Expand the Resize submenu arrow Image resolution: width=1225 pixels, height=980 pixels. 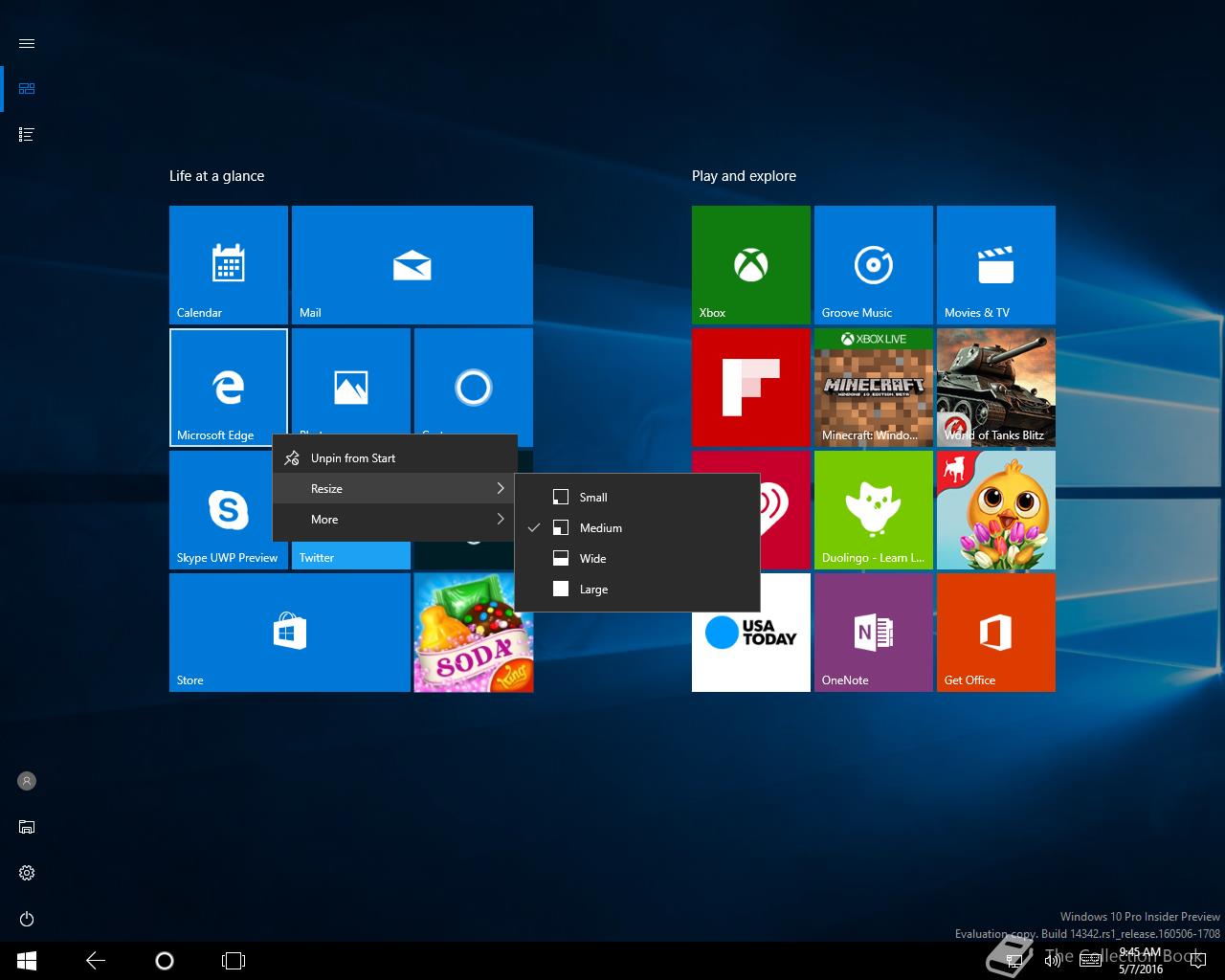501,489
